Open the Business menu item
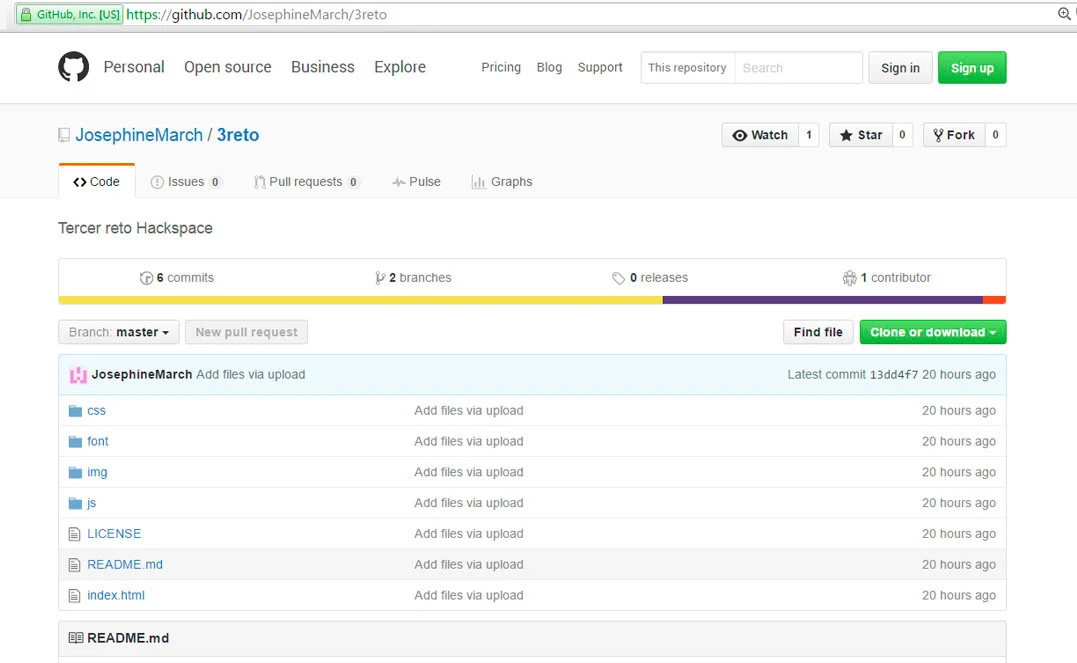 click(x=323, y=67)
